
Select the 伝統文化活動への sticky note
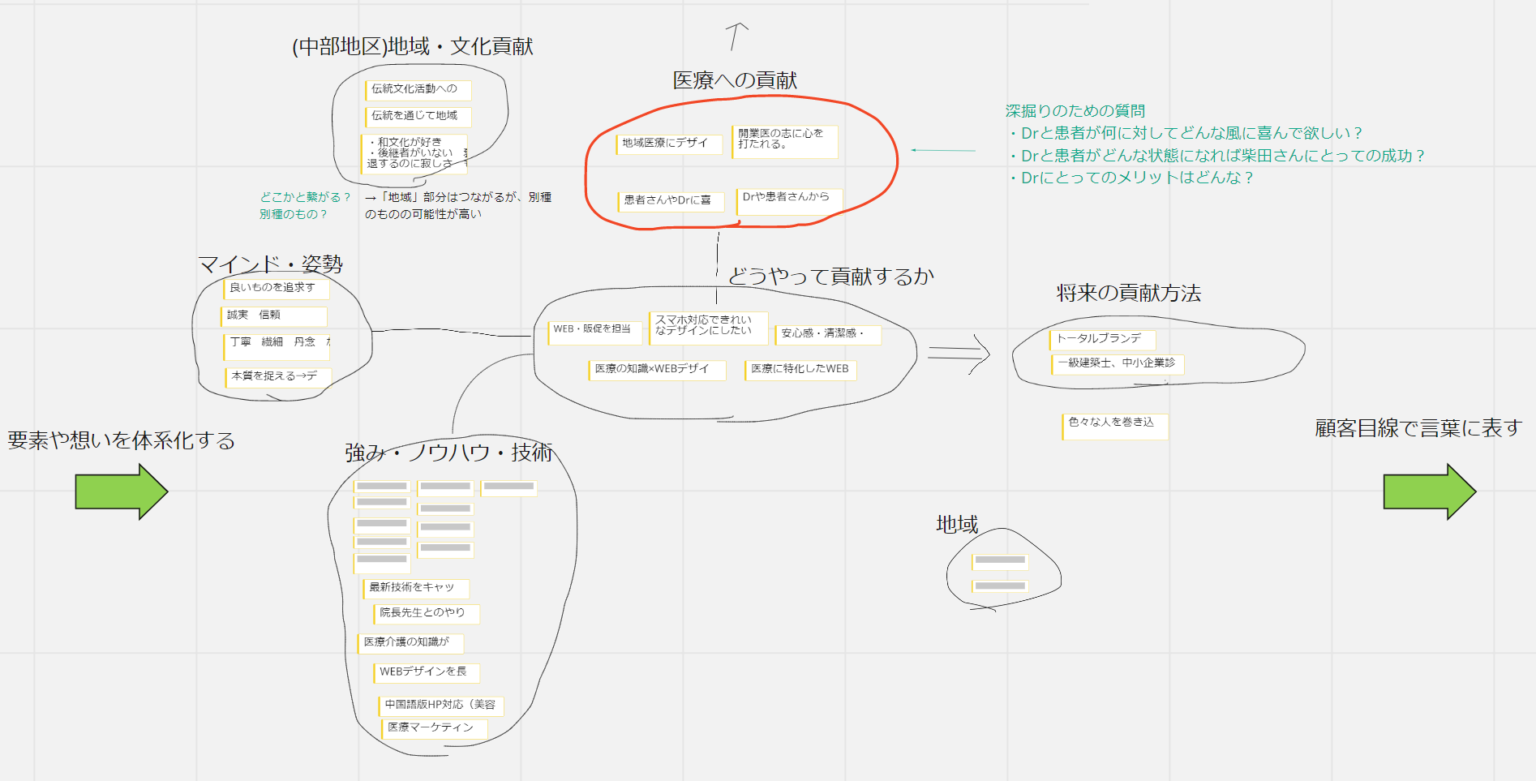point(417,89)
